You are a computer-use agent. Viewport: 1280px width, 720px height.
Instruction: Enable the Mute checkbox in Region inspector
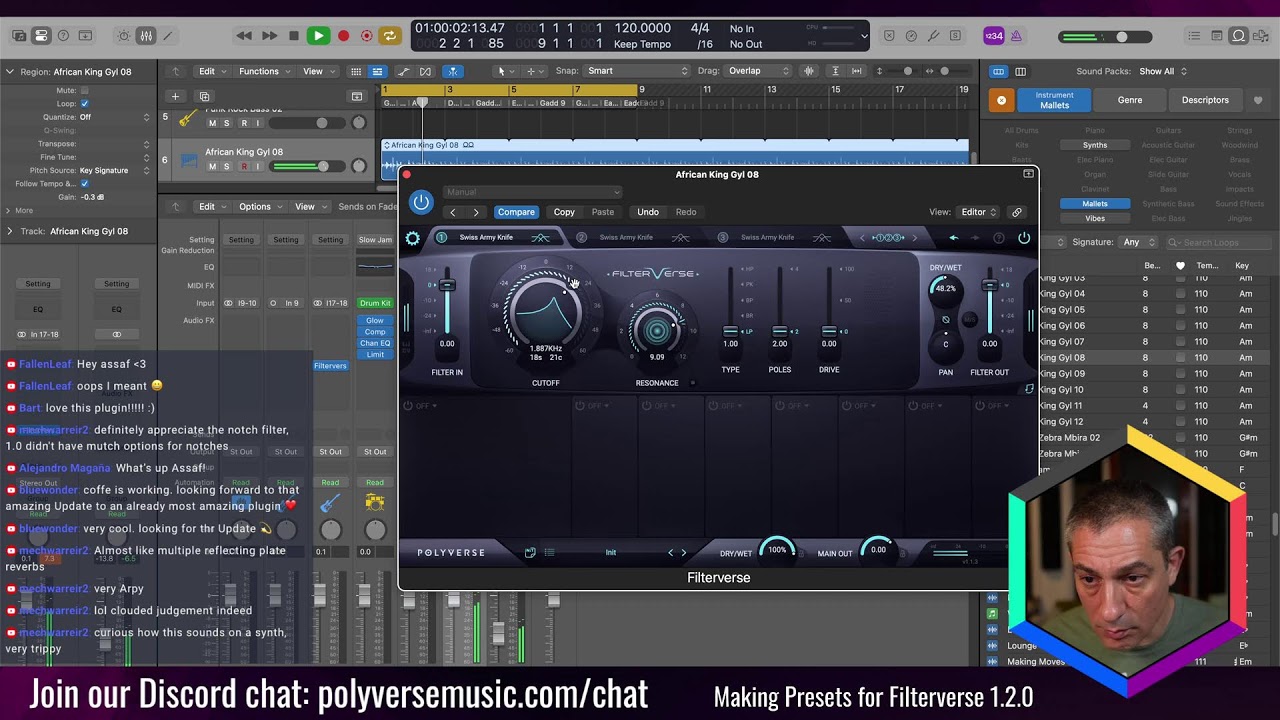tap(84, 90)
